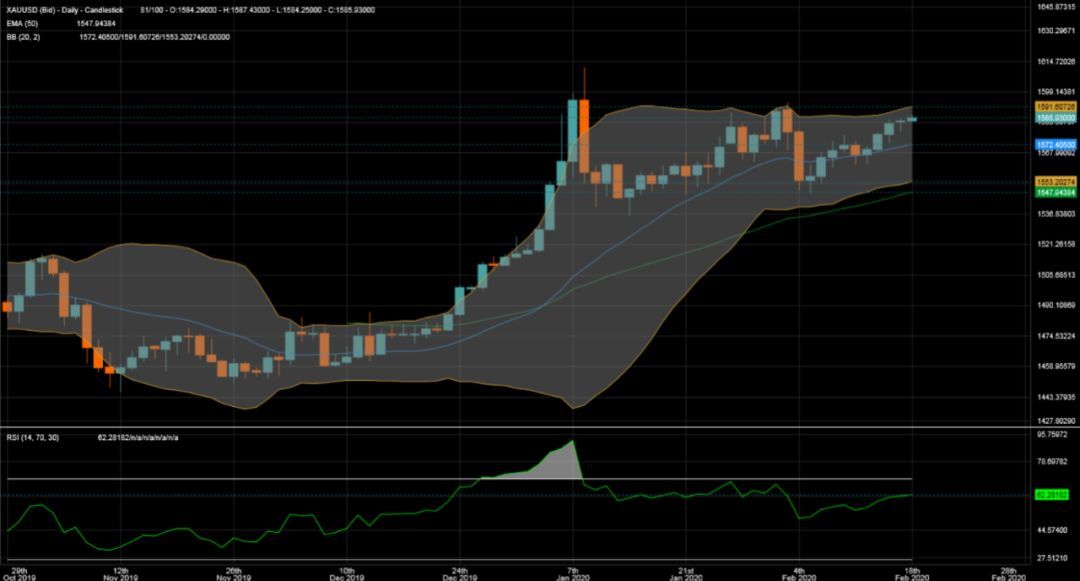This screenshot has width=1080, height=581.
Task: Click the 12th Nov 2019 date label
Action: click(x=121, y=574)
